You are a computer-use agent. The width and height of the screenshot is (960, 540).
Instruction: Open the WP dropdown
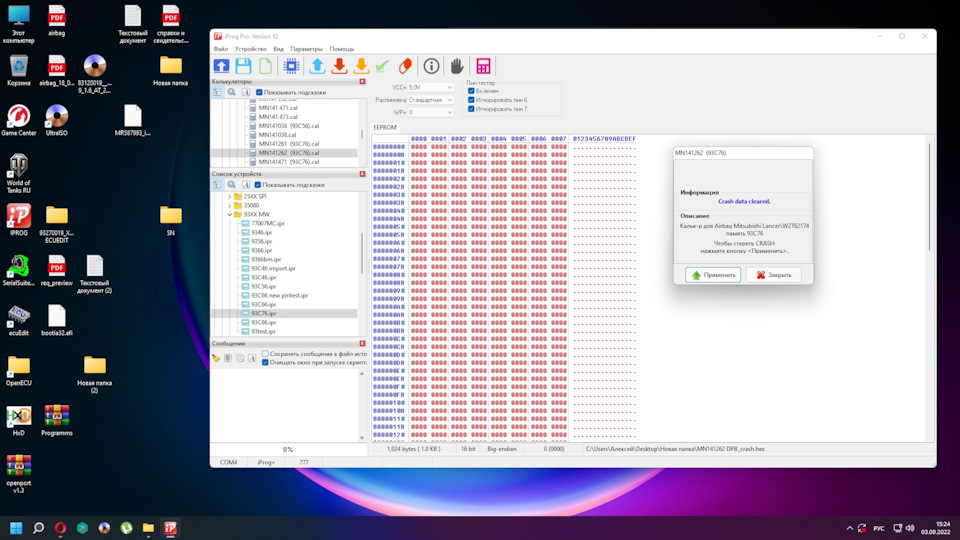[430, 112]
